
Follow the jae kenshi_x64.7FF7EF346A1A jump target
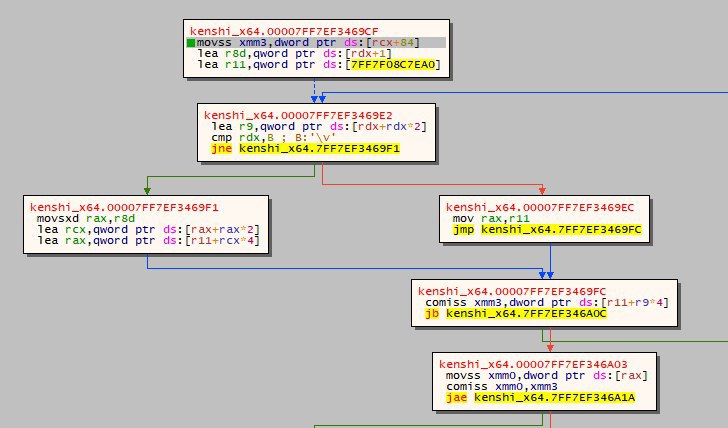(x=554, y=397)
